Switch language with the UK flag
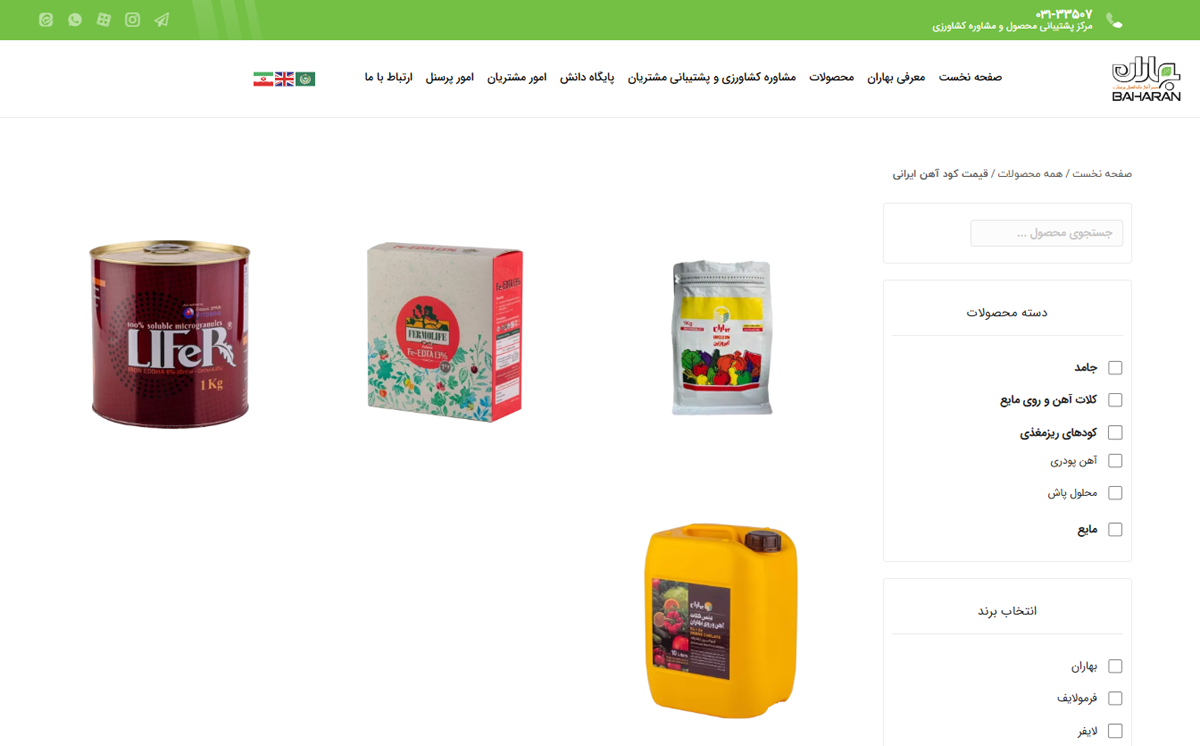This screenshot has height=746, width=1200. click(284, 78)
